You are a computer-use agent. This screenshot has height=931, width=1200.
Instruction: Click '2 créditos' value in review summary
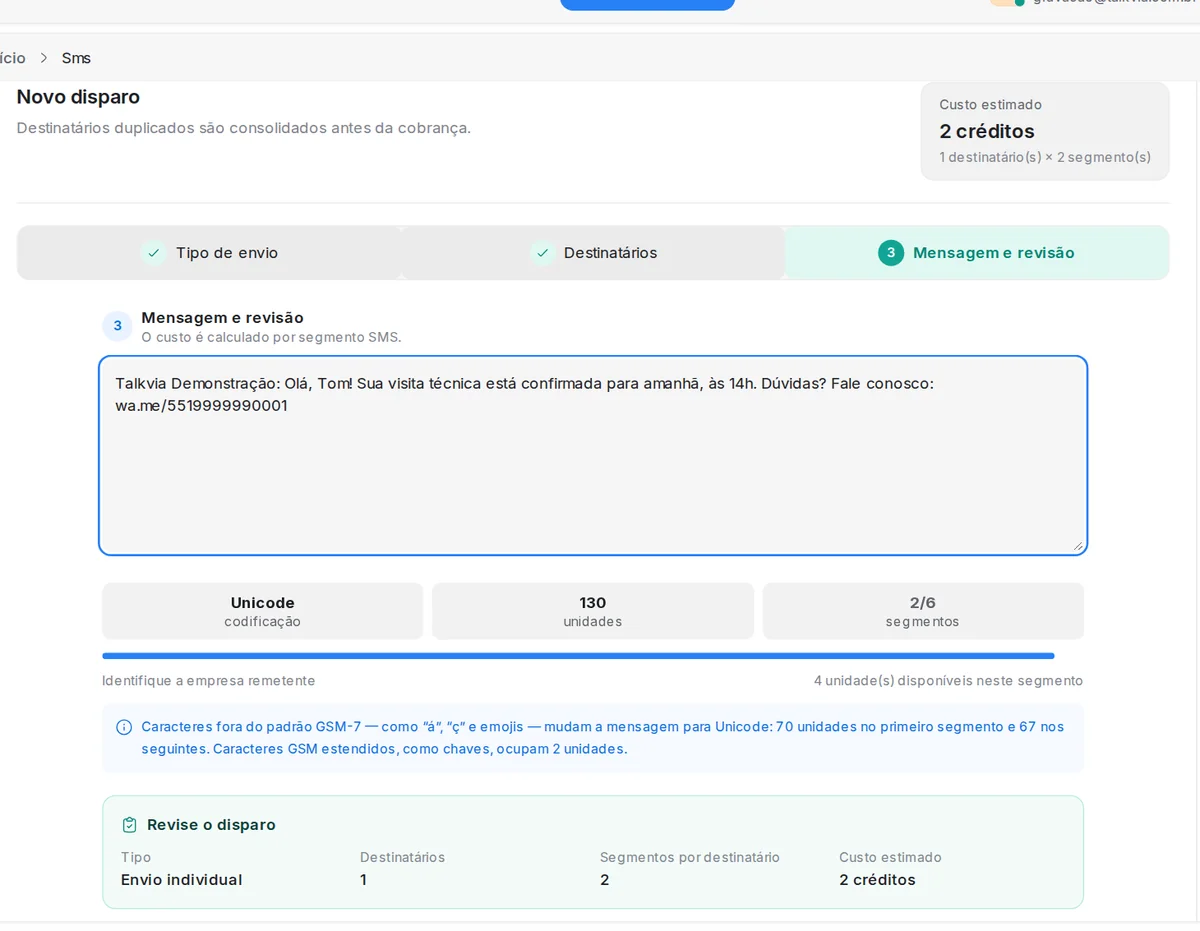[877, 880]
